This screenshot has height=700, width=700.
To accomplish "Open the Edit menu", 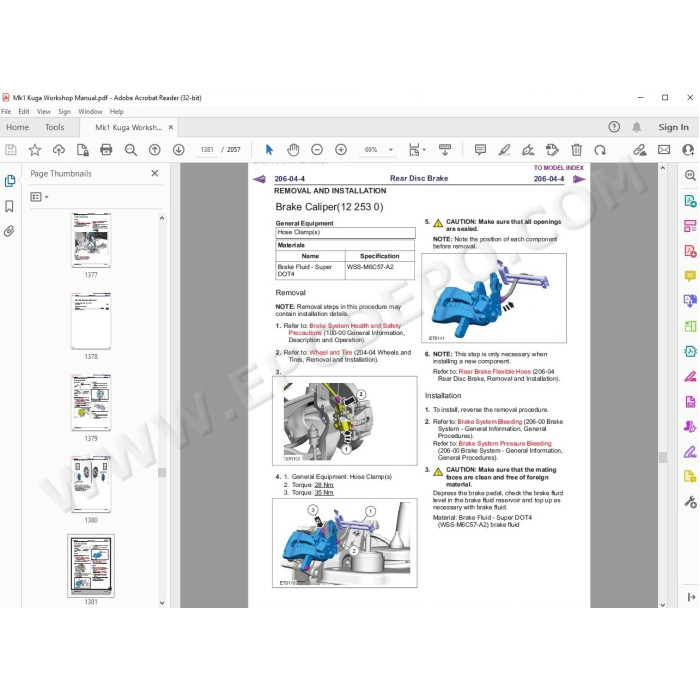I will tap(24, 111).
